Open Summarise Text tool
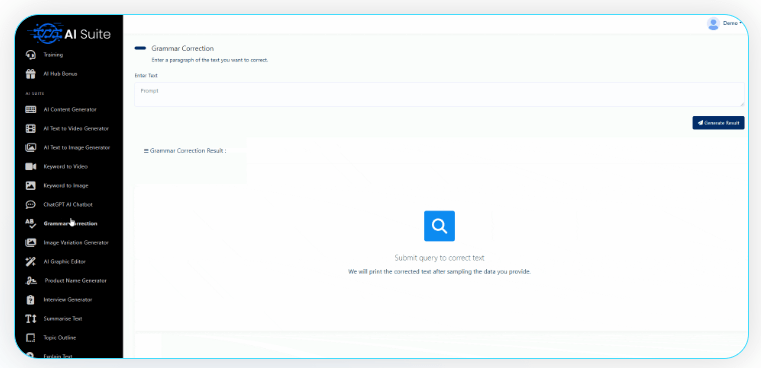The height and width of the screenshot is (368, 761). pyautogui.click(x=63, y=319)
